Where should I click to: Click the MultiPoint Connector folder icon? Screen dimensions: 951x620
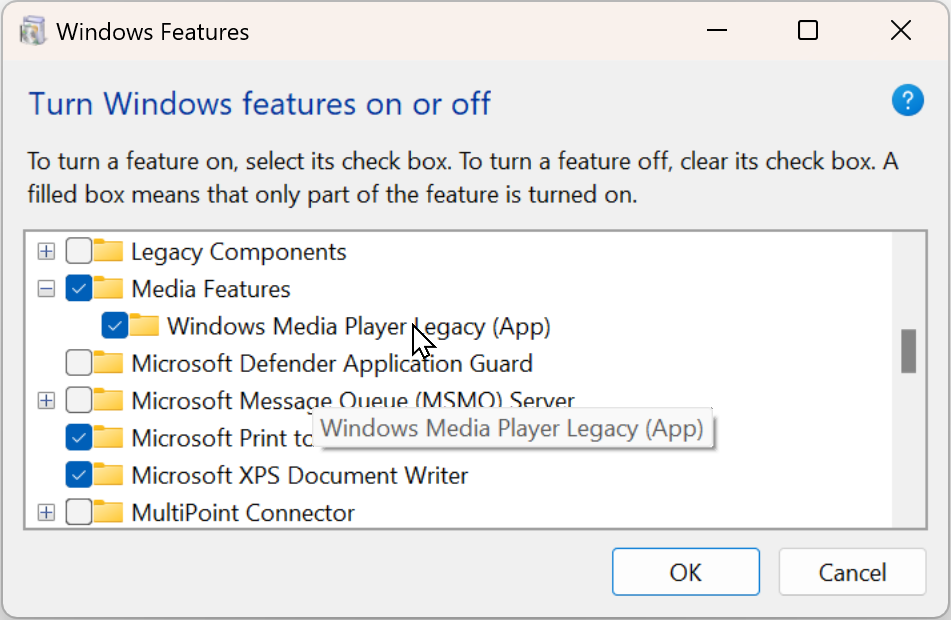[x=109, y=513]
